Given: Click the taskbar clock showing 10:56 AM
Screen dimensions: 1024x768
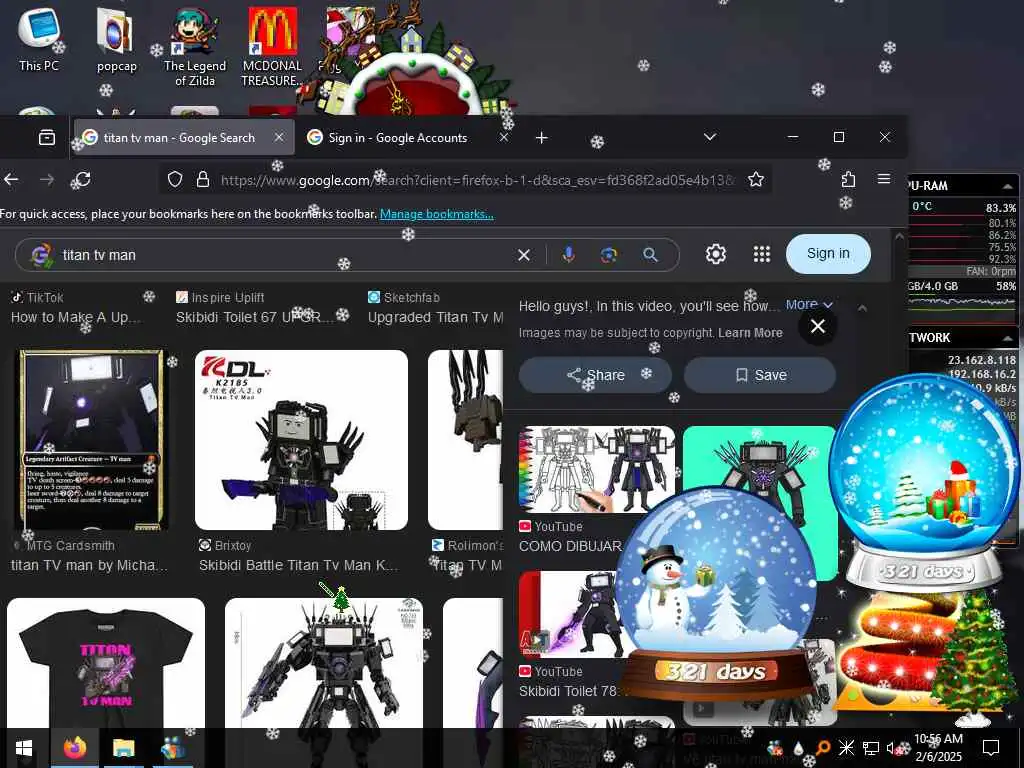Looking at the screenshot, I should point(938,748).
